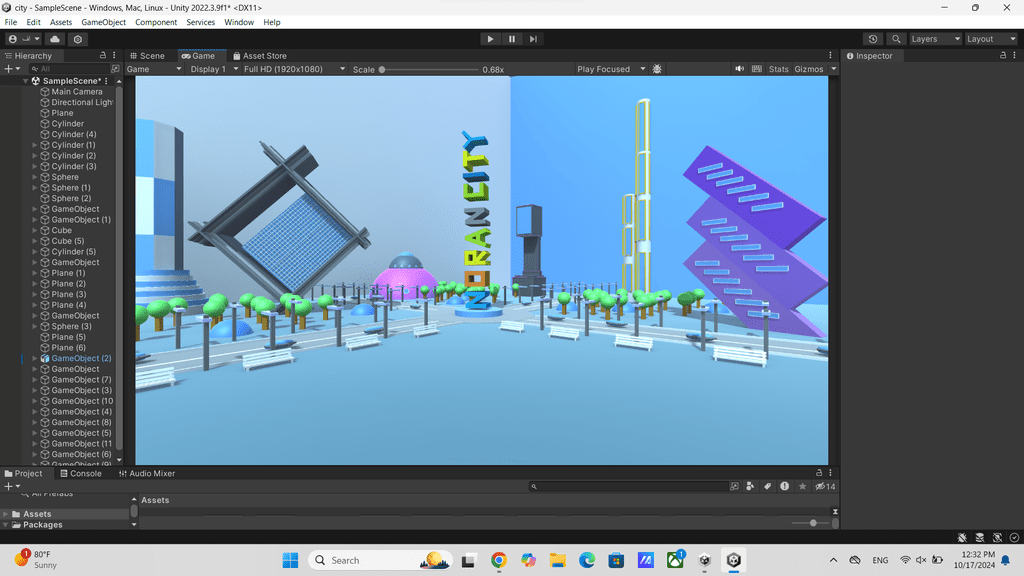Toggle hidden packages visibility icon
Image resolution: width=1024 pixels, height=576 pixels.
(825, 486)
